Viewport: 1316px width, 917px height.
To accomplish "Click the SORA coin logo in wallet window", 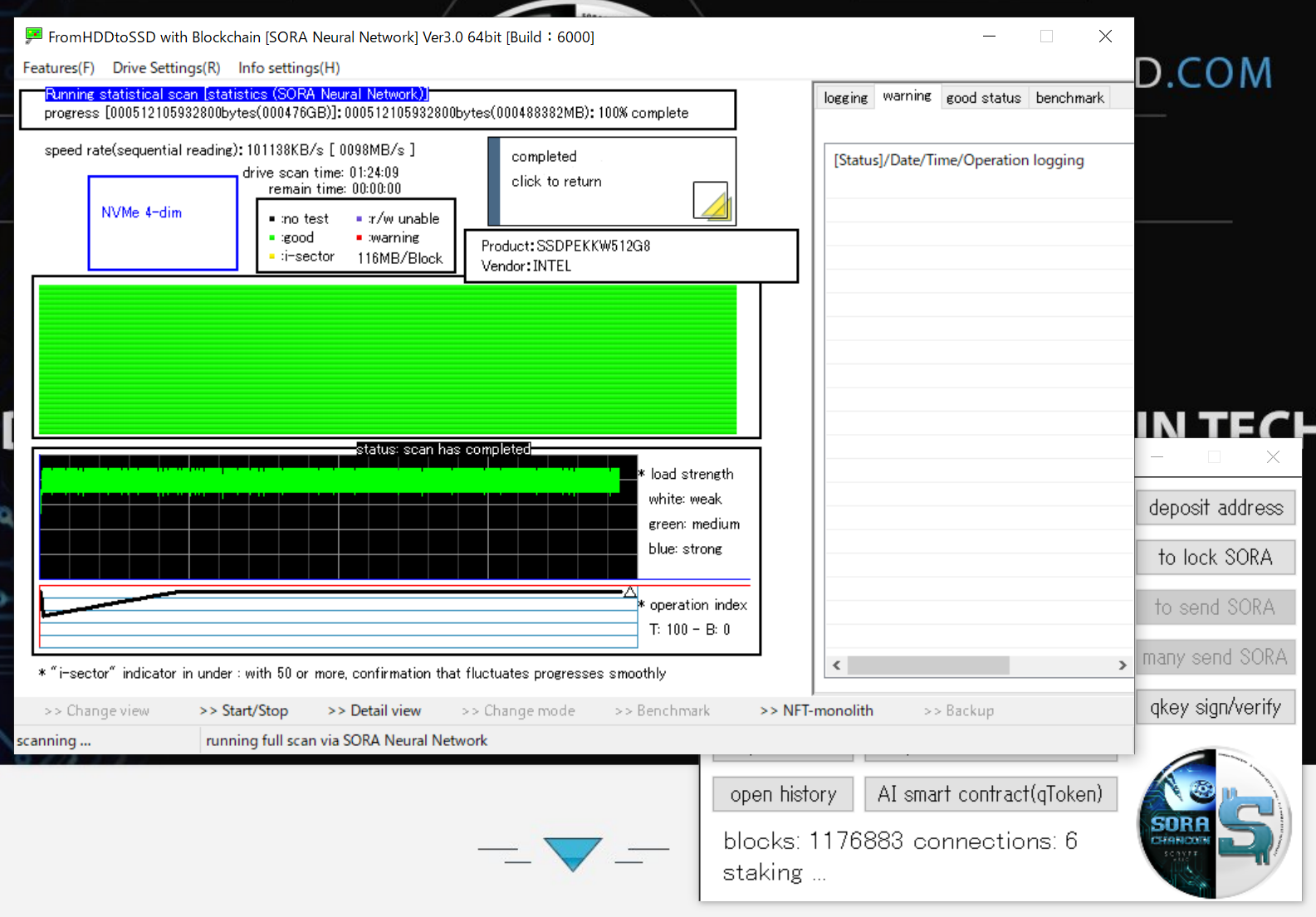I will 1214,823.
